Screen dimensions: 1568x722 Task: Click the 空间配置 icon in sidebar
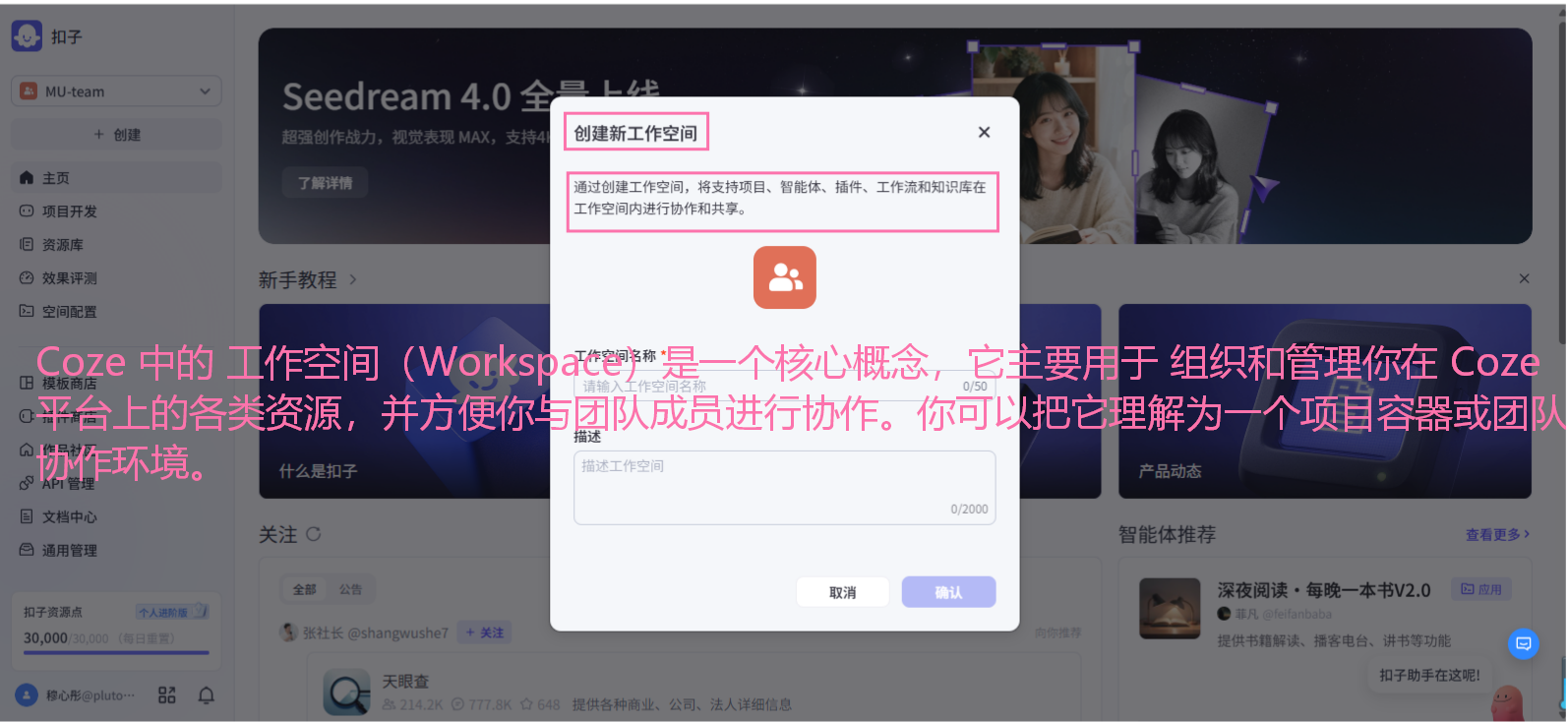27,312
